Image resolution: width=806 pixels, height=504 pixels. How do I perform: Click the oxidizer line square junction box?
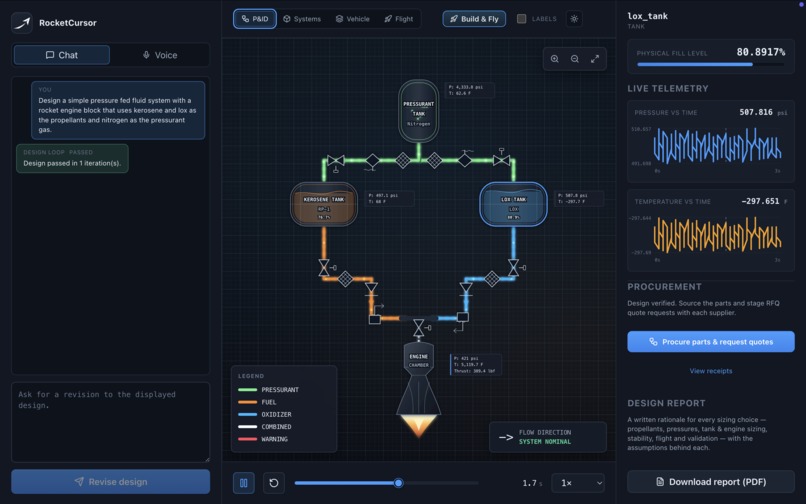coord(463,317)
